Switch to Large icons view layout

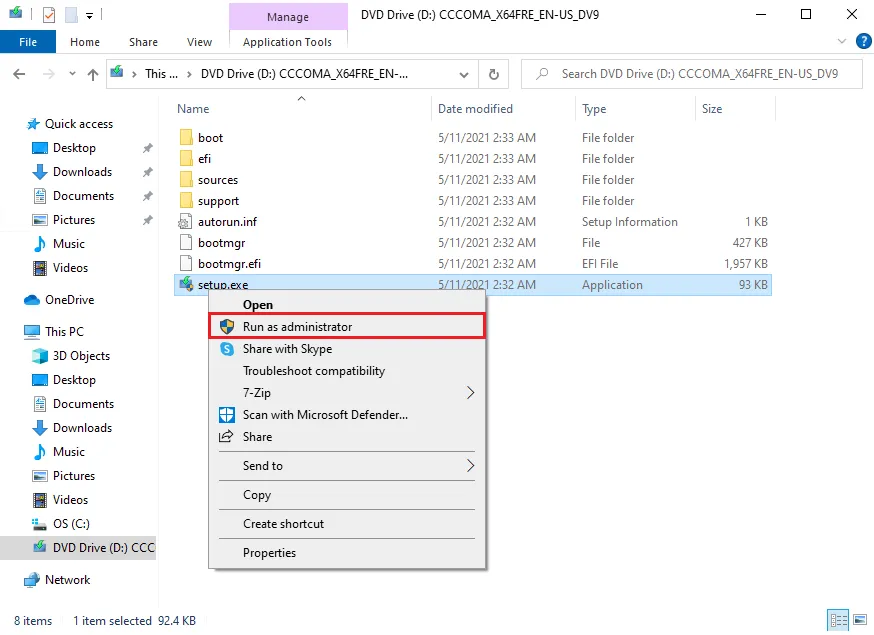point(860,620)
